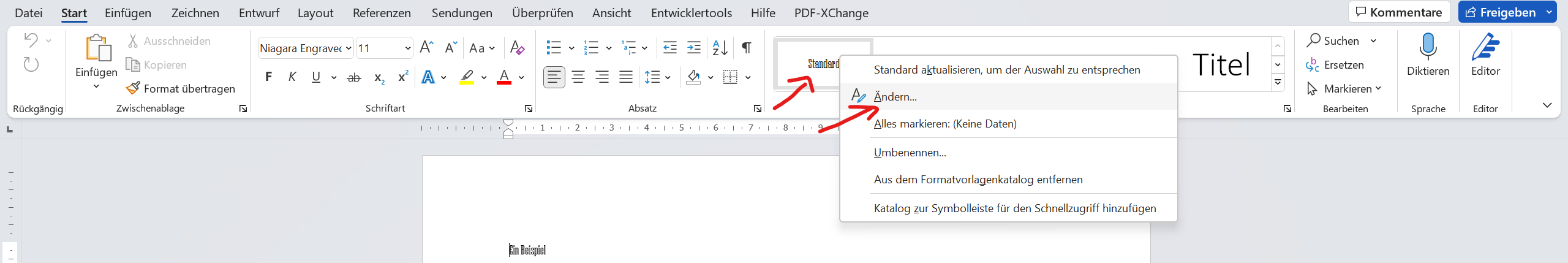Collapse the ribbon with chevron

click(x=1547, y=105)
